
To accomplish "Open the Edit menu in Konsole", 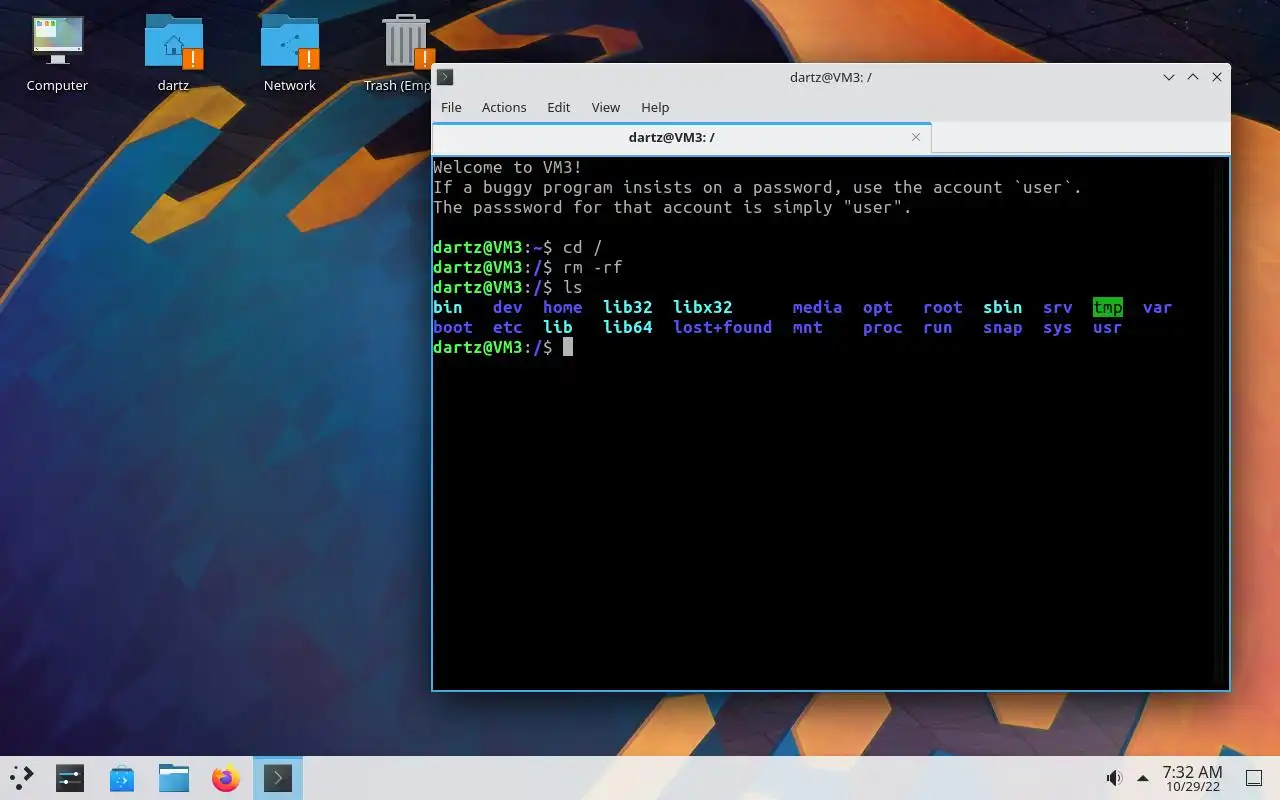I will [x=558, y=107].
